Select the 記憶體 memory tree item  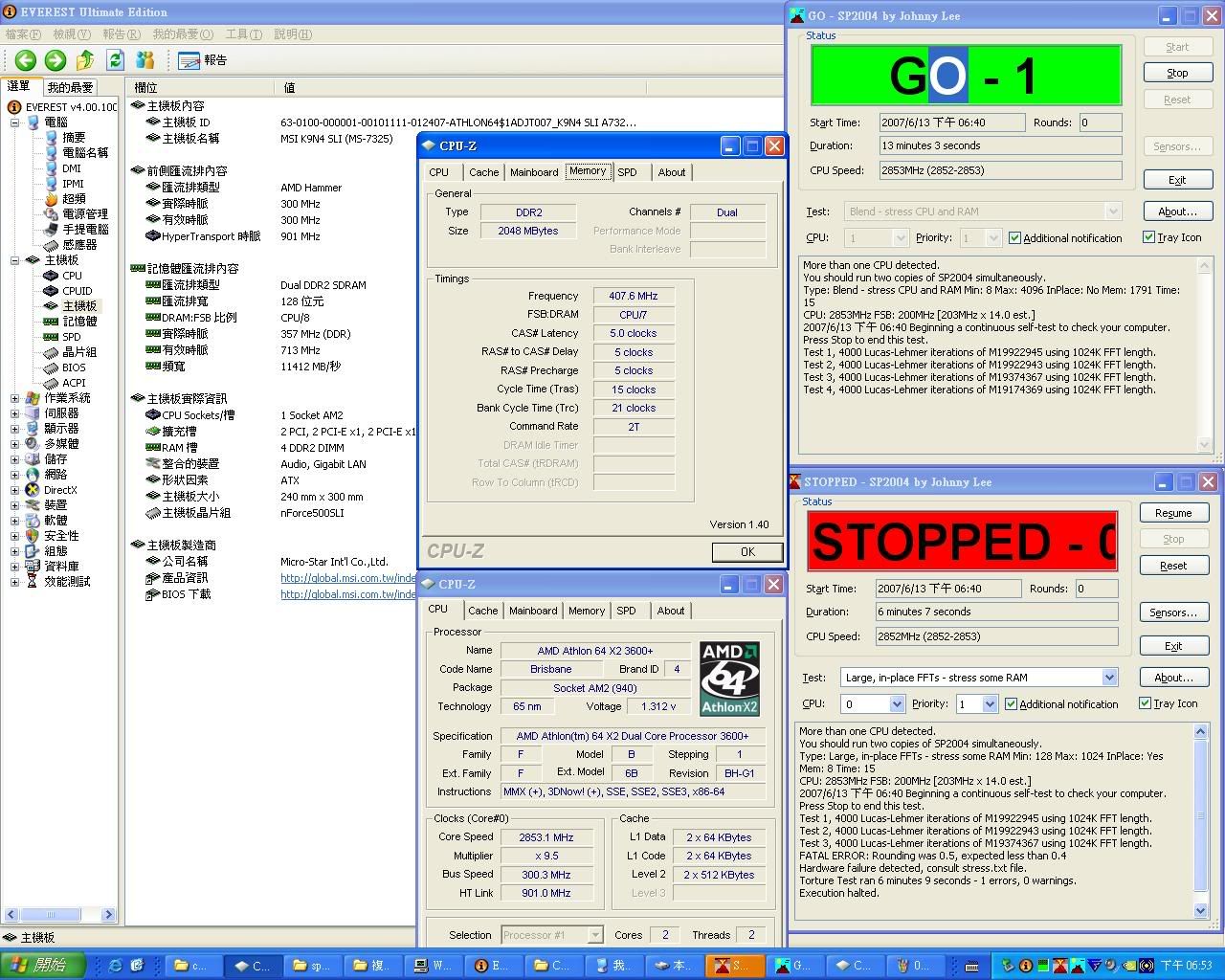[x=79, y=322]
